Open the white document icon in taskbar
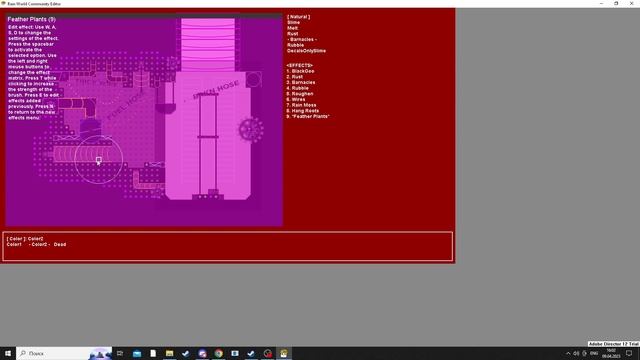640x360 pixels. click(x=153, y=353)
